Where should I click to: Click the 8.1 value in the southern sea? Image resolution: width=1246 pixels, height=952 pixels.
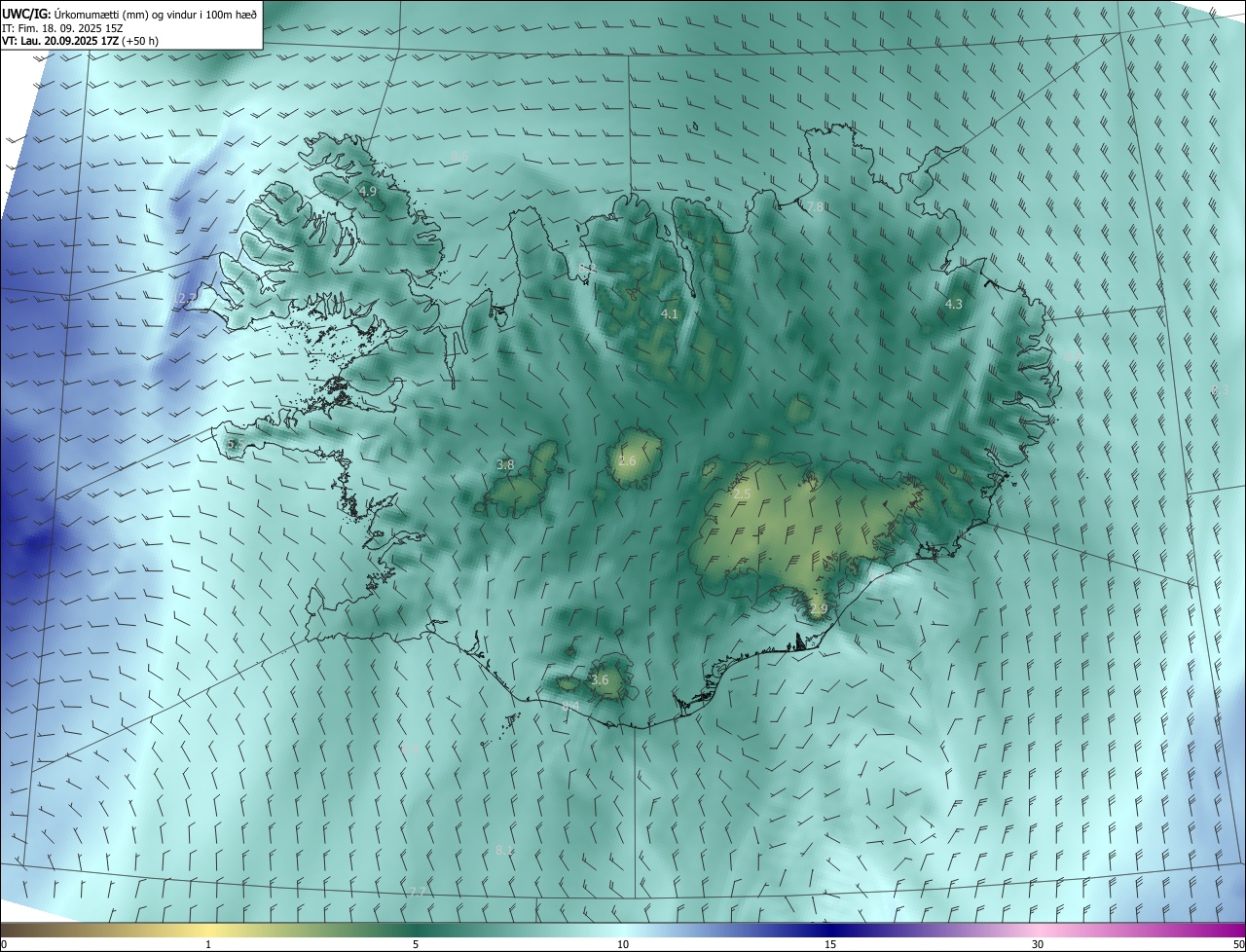[504, 850]
